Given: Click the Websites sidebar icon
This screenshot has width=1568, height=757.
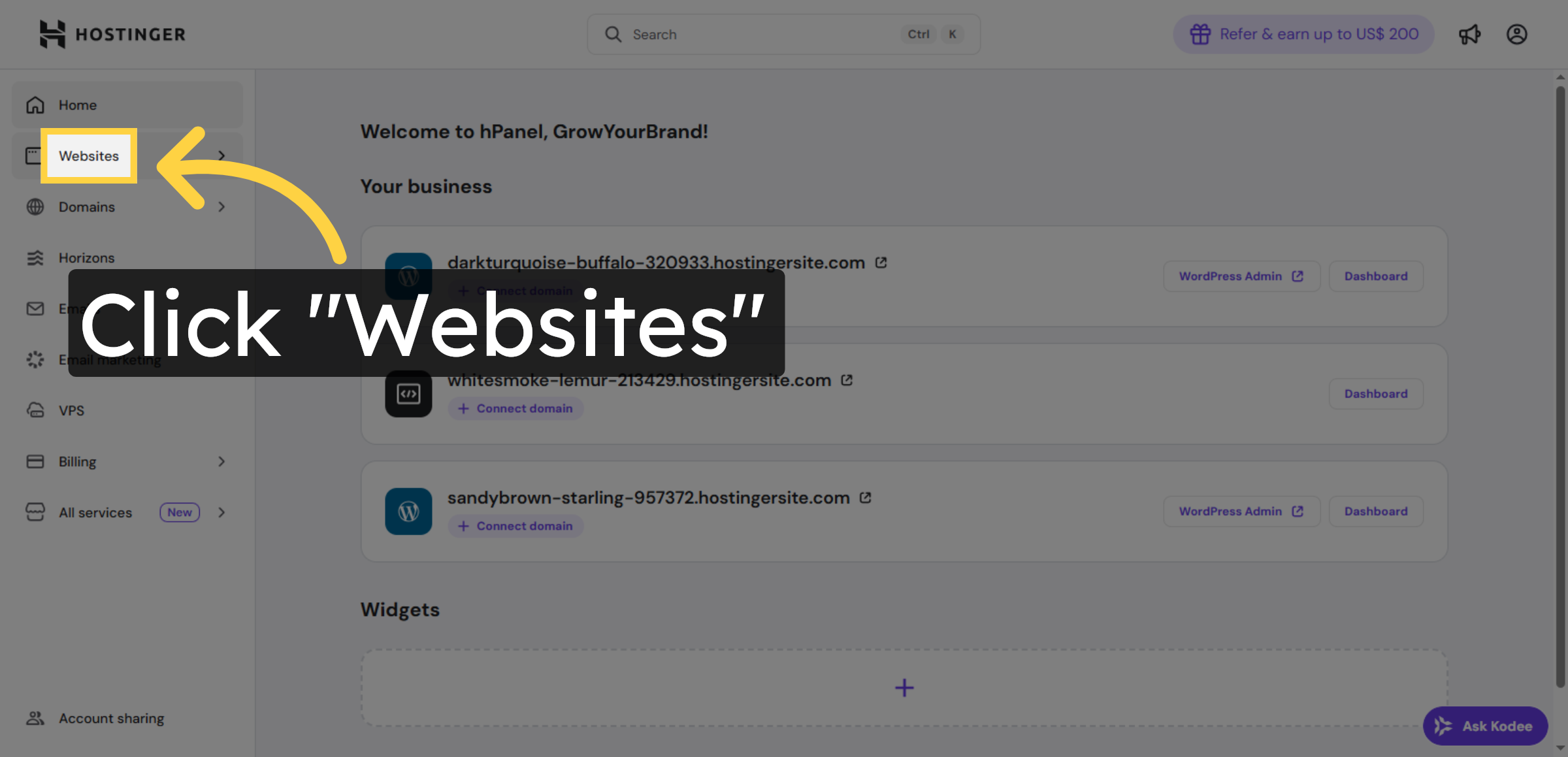Looking at the screenshot, I should coord(35,155).
